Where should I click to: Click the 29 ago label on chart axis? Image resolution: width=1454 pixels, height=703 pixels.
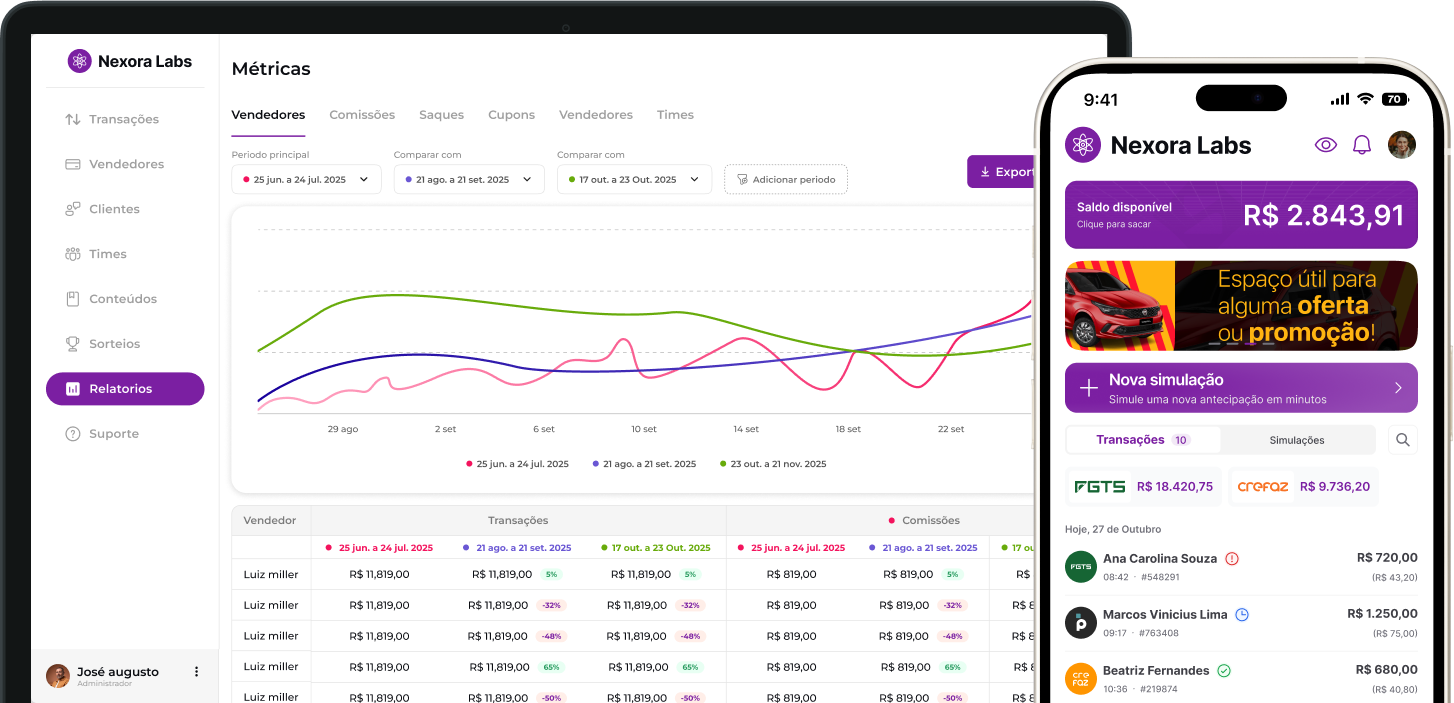point(343,429)
